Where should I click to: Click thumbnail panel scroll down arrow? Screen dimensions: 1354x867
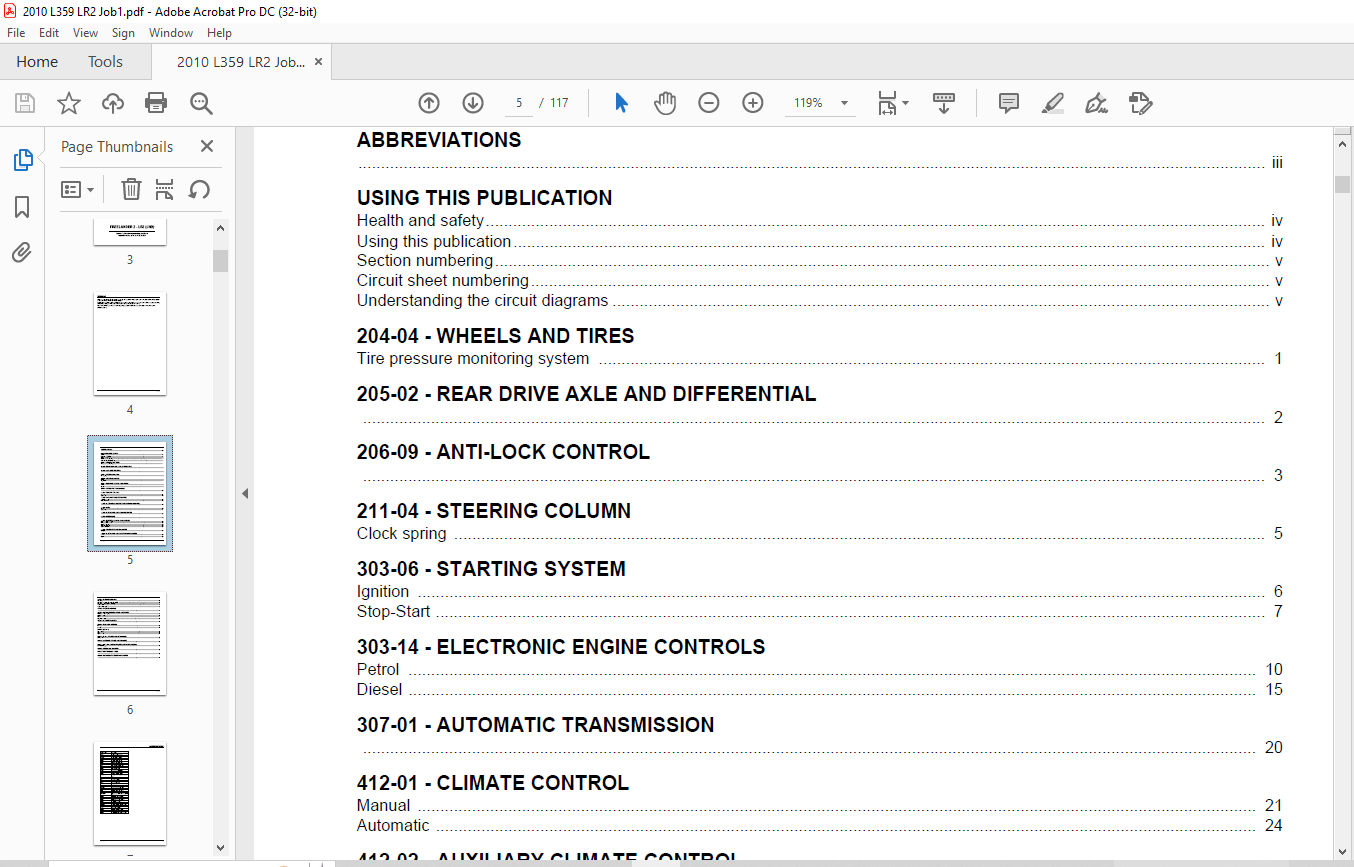(x=221, y=848)
